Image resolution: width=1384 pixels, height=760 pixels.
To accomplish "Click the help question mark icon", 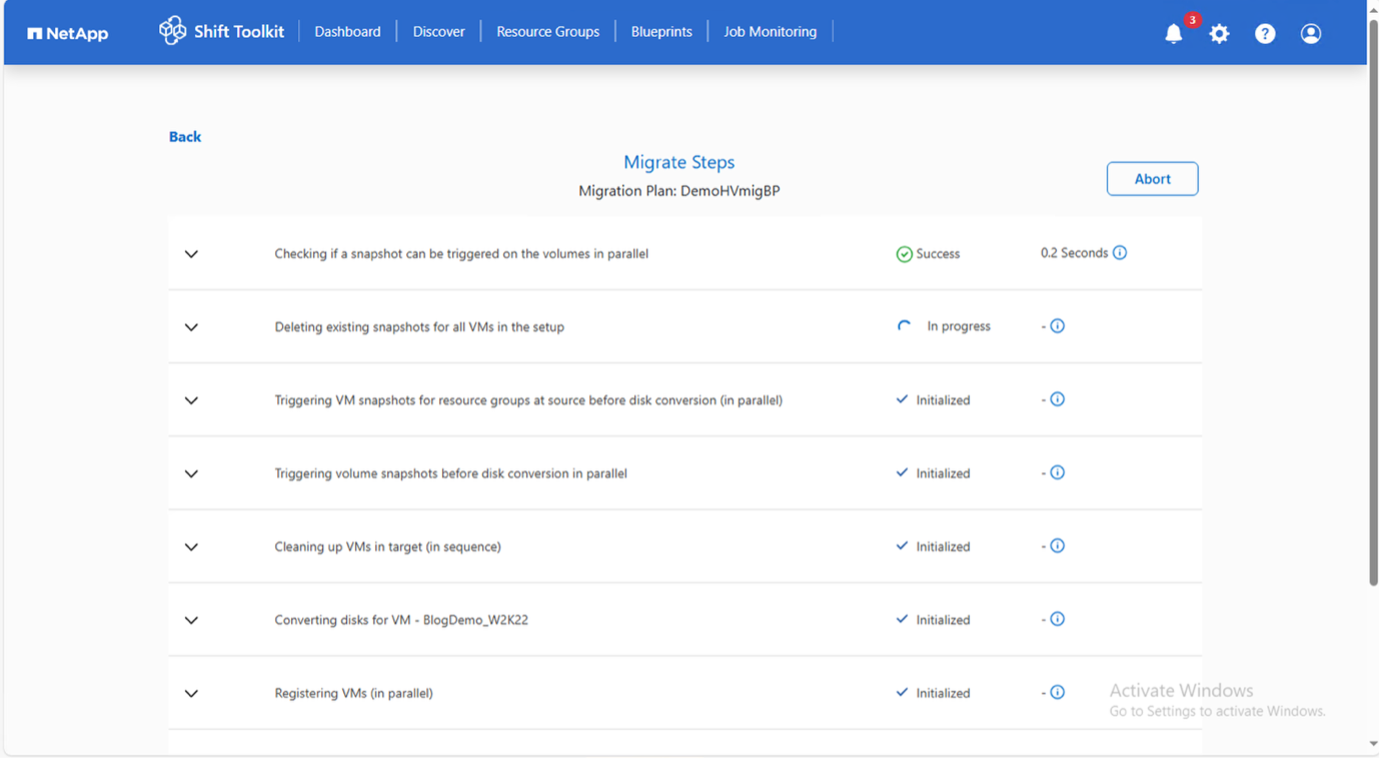I will (1265, 34).
